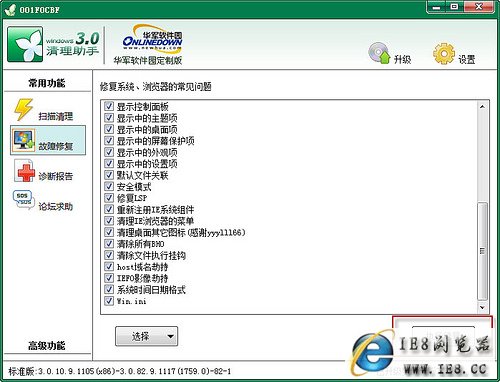Open Settings (设置) gear icon

(x=444, y=53)
